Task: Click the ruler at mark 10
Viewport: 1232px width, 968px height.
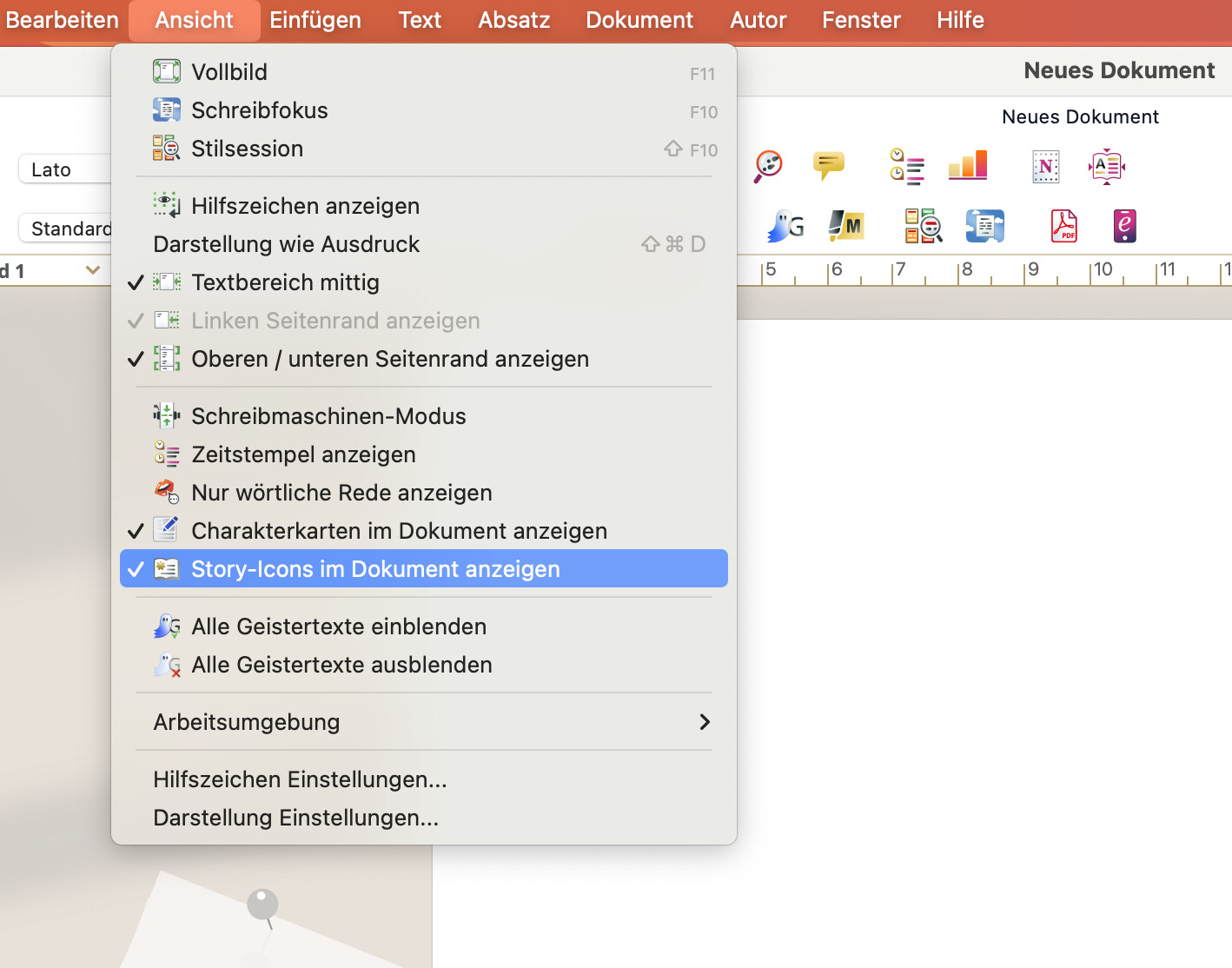Action: [x=1102, y=269]
